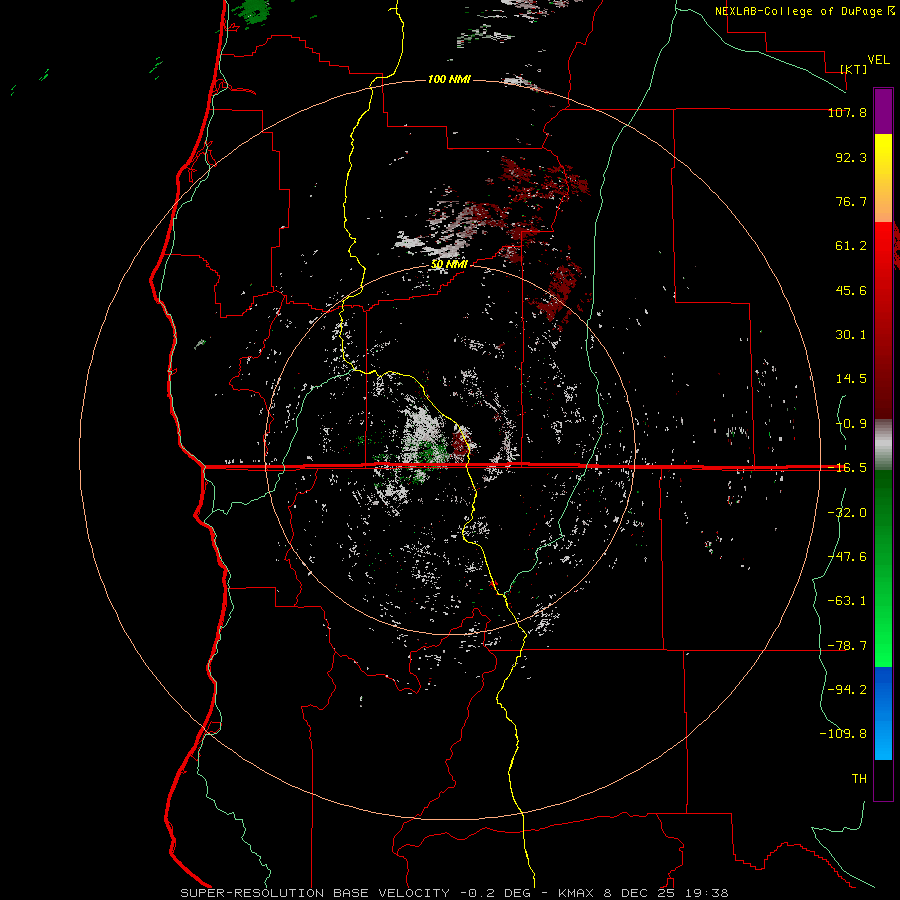Select the 92.3 velocity scale label
This screenshot has width=900, height=900.
(851, 157)
